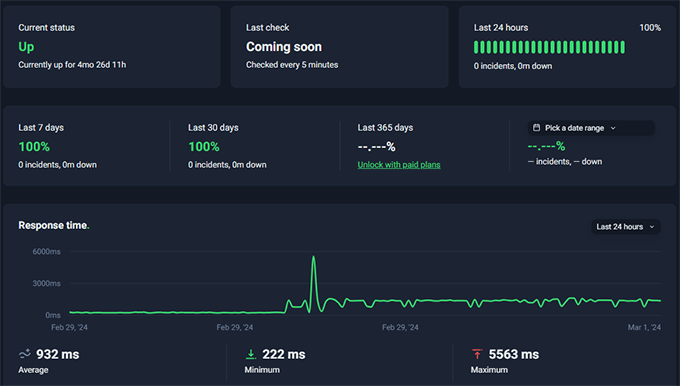Click the 100% label in Last 24 hours card
This screenshot has height=386, width=680.
click(x=650, y=28)
